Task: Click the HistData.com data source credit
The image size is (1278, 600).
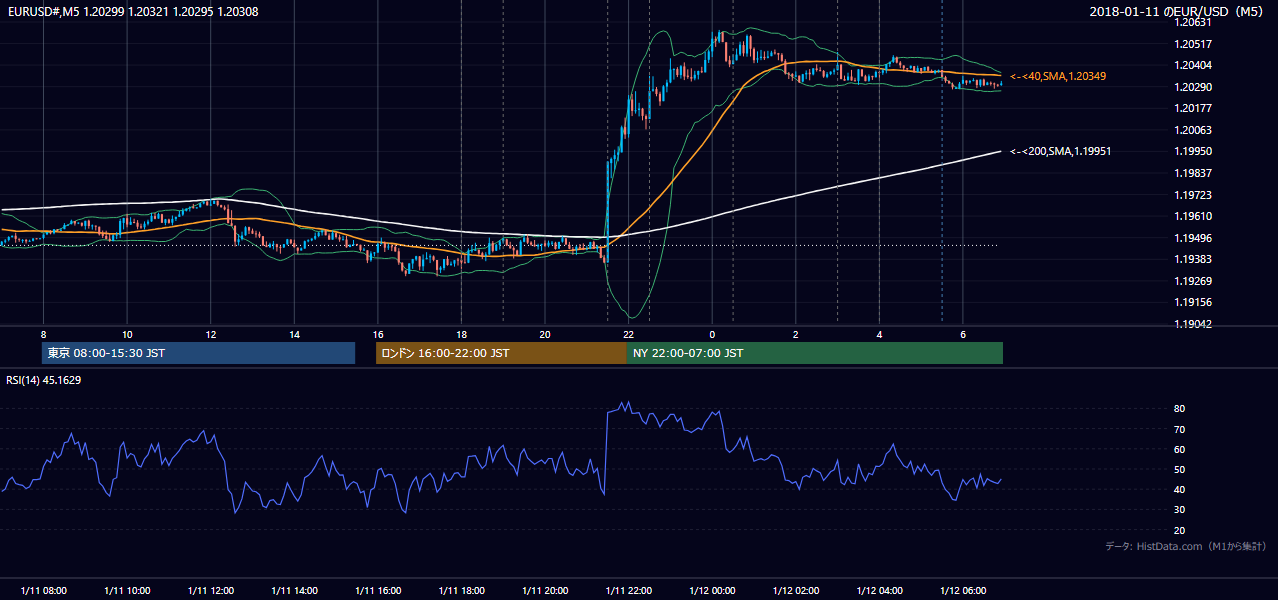Action: (1186, 546)
